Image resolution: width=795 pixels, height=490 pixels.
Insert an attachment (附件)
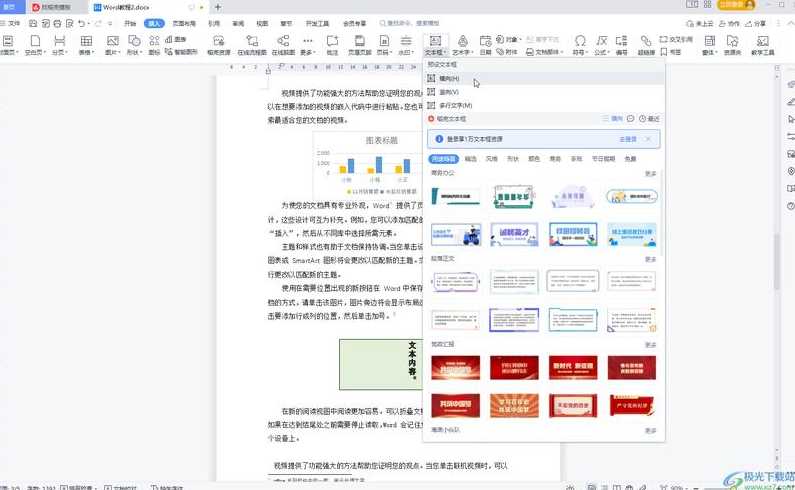[507, 52]
